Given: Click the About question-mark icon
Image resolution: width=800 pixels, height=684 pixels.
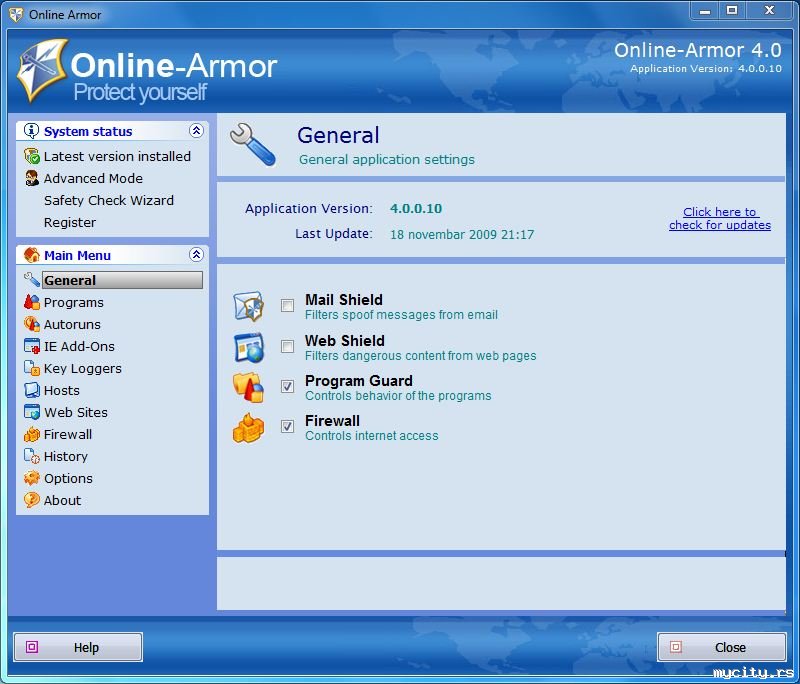Looking at the screenshot, I should [x=32, y=500].
